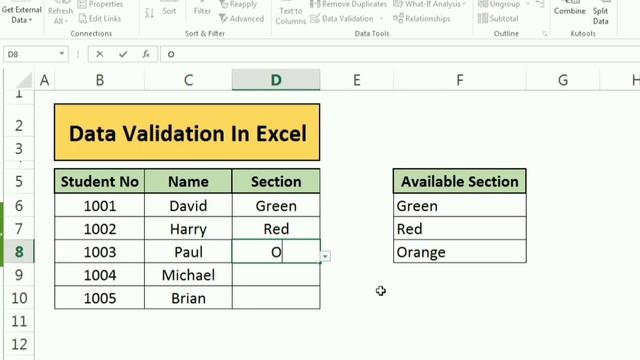
Task: Select column F header
Action: pos(460,80)
